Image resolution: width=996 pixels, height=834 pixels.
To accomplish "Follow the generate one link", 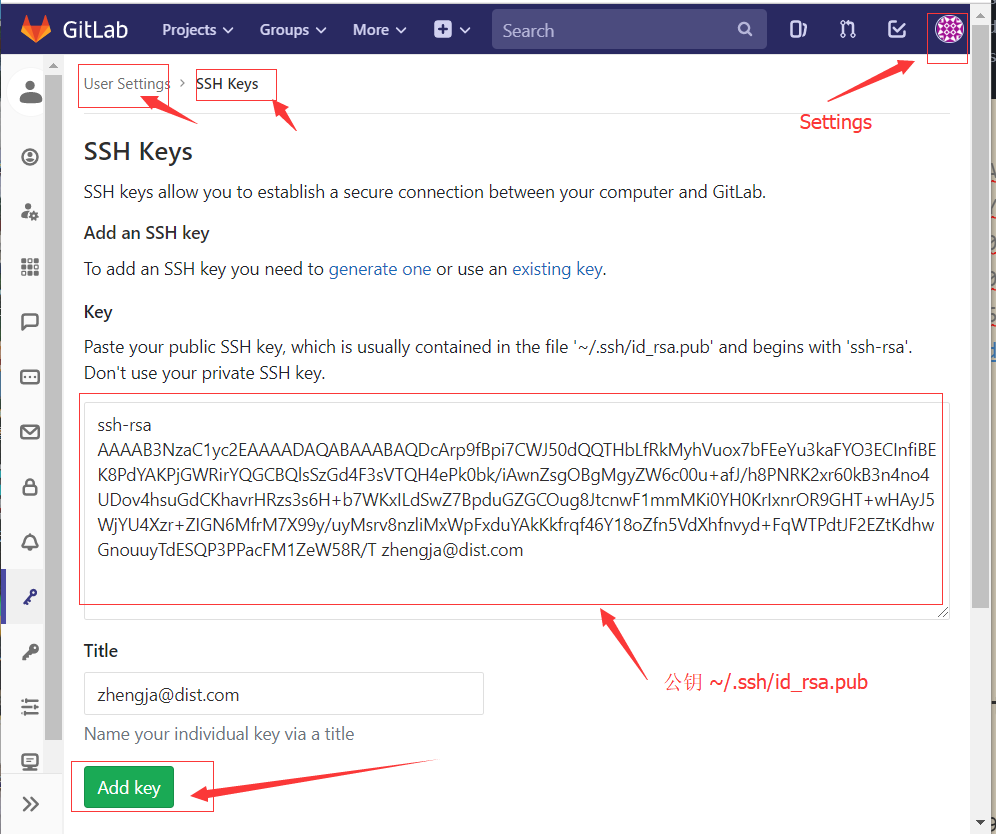I will [x=380, y=269].
